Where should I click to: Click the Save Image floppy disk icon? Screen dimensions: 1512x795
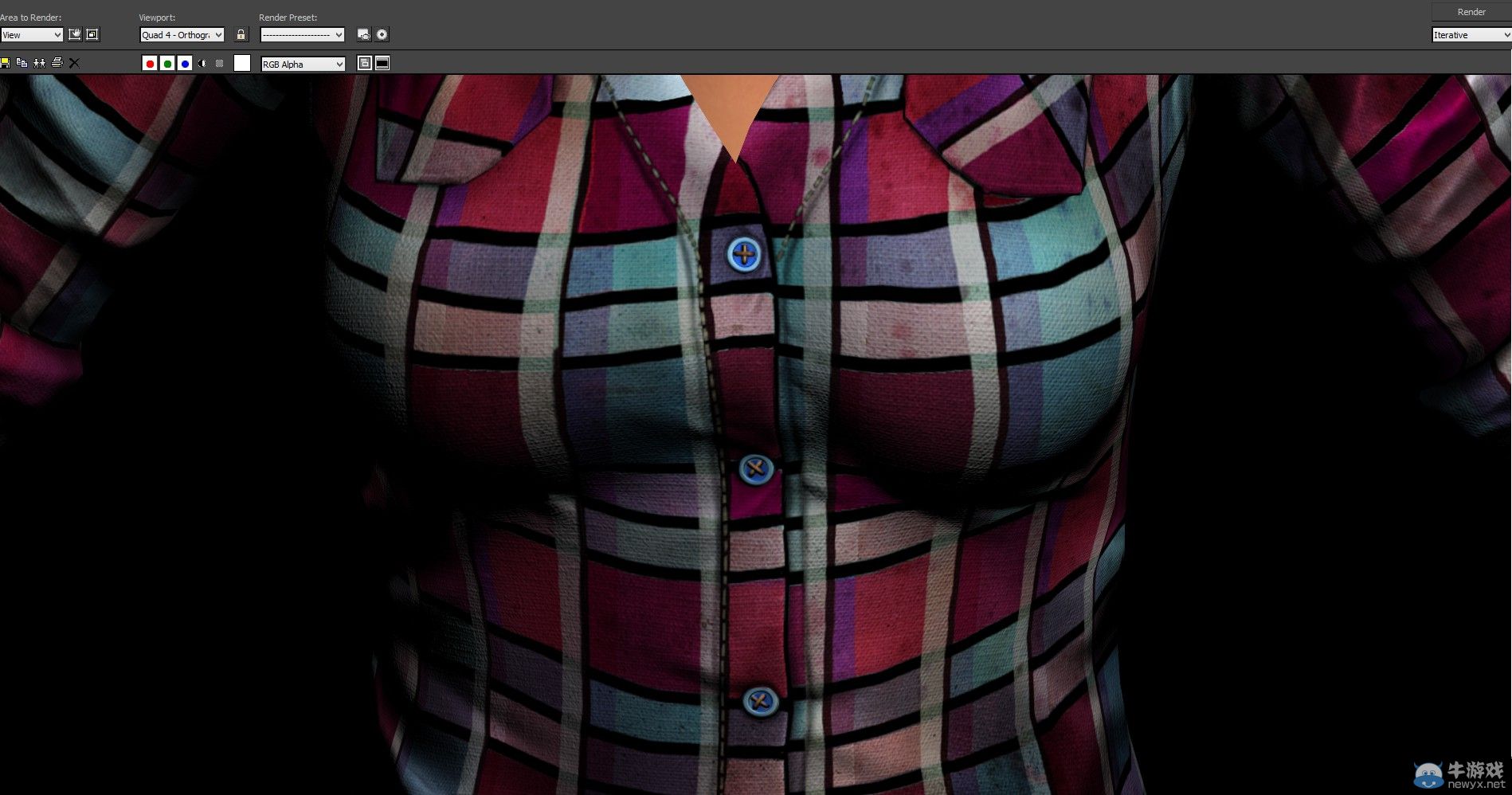point(5,63)
